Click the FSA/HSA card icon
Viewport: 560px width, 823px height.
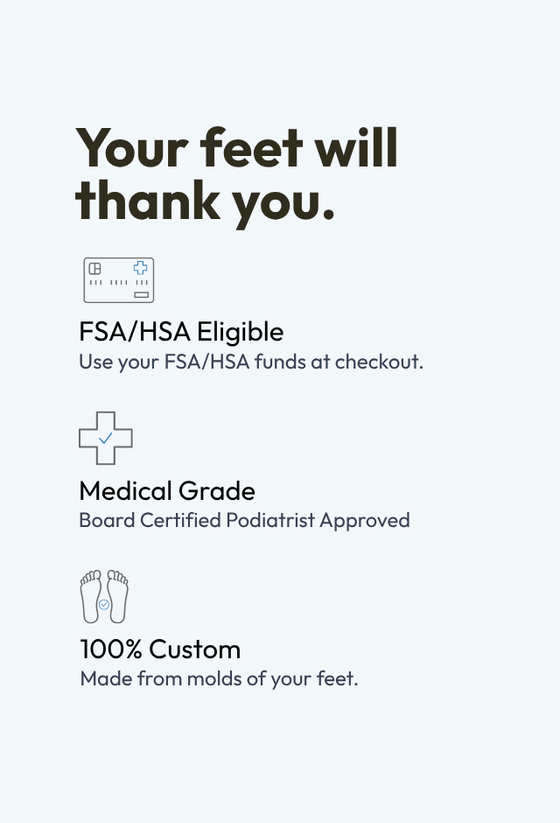pos(119,280)
